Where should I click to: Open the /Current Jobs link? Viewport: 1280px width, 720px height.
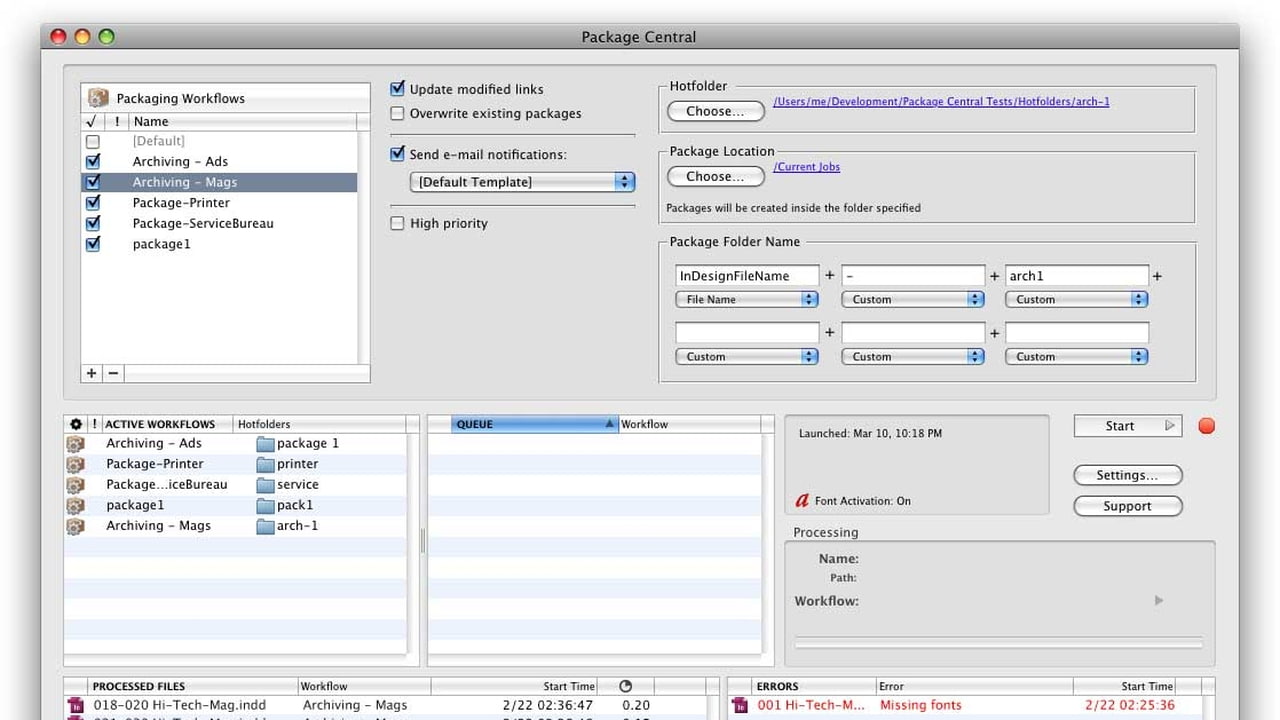(807, 167)
